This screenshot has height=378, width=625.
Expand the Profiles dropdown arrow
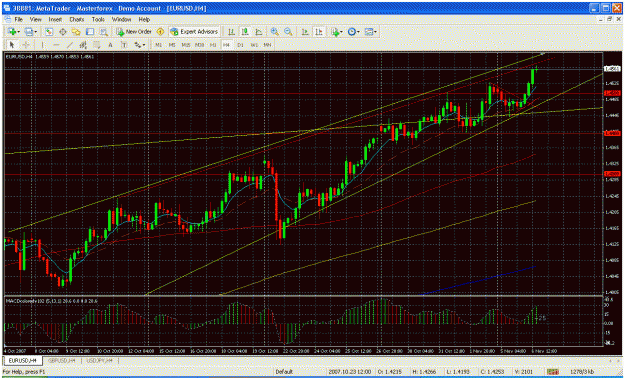(x=35, y=32)
